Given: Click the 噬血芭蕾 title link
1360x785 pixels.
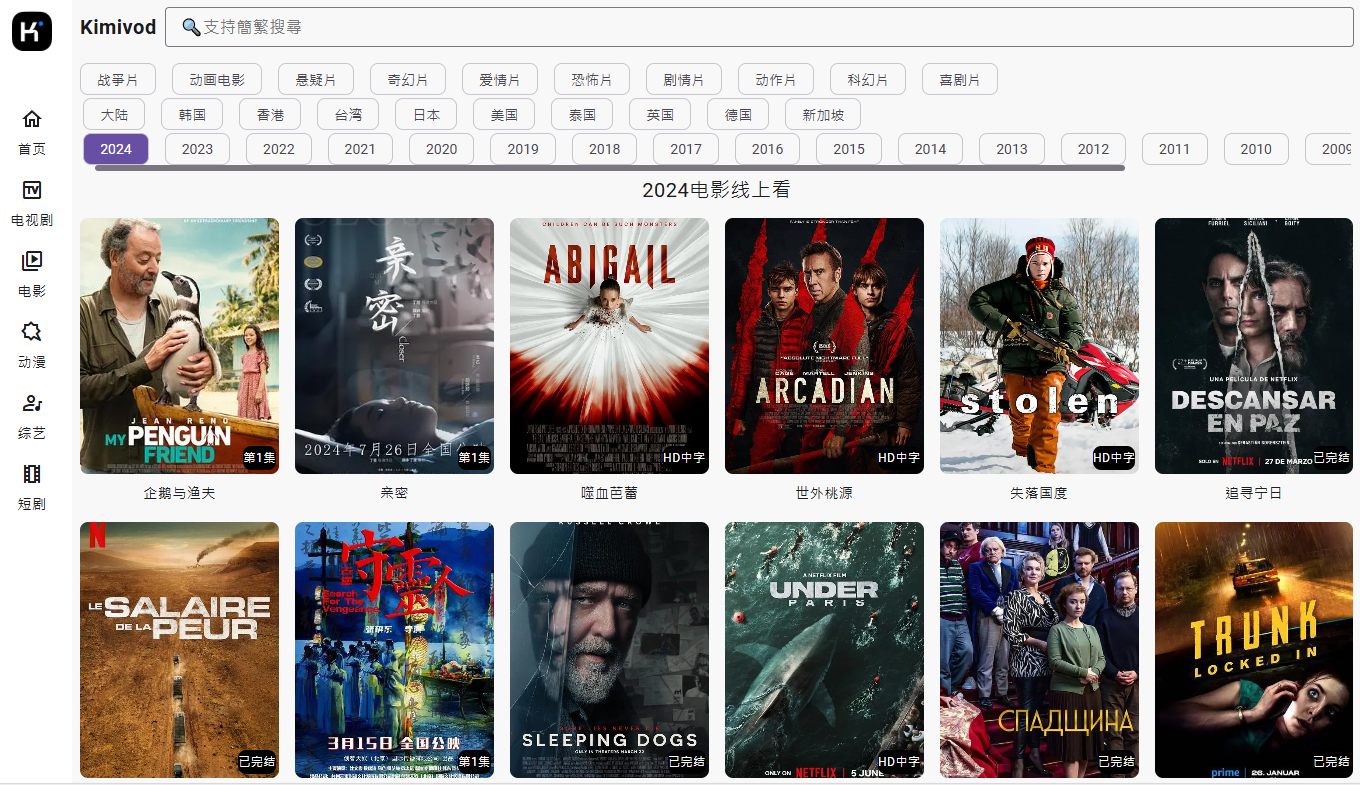Looking at the screenshot, I should pos(609,493).
